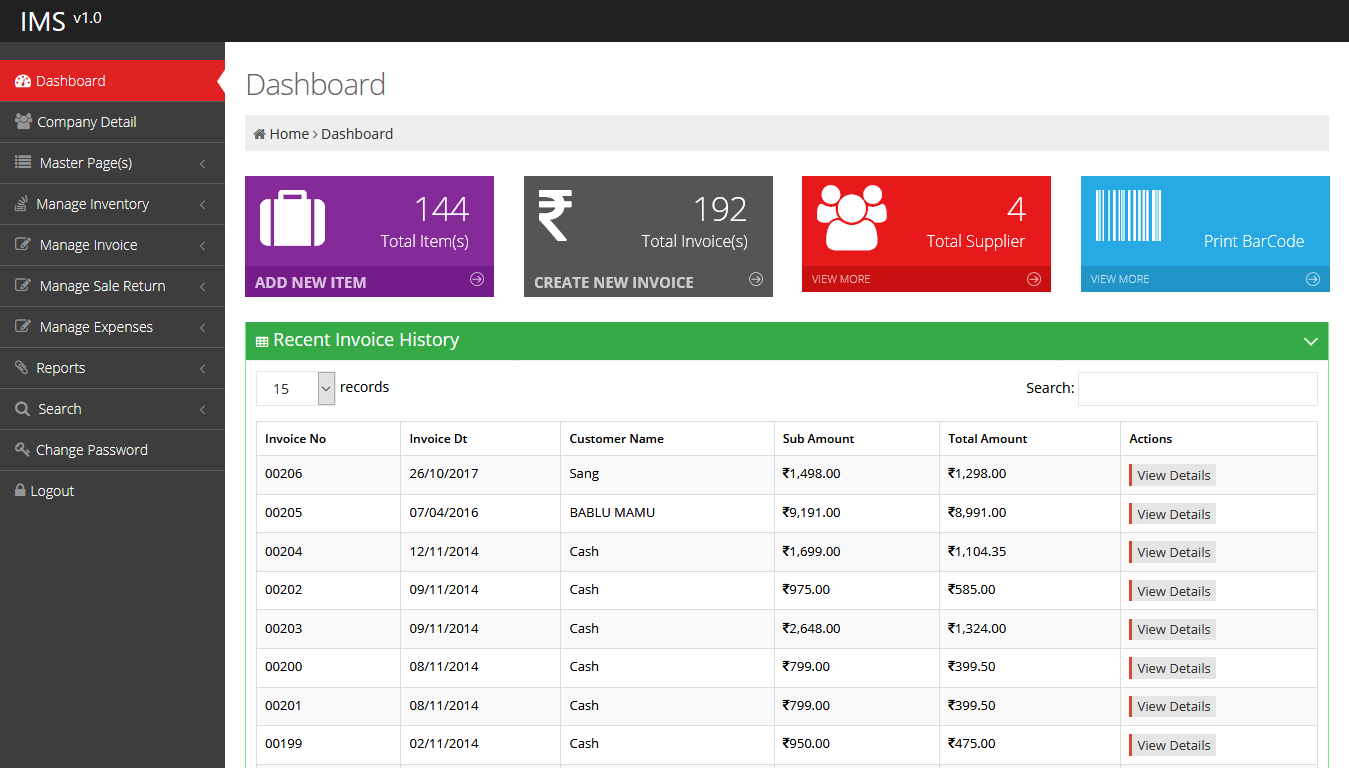
Task: Click the arrow icon beside CREATE NEW INVOICE
Action: [x=756, y=280]
